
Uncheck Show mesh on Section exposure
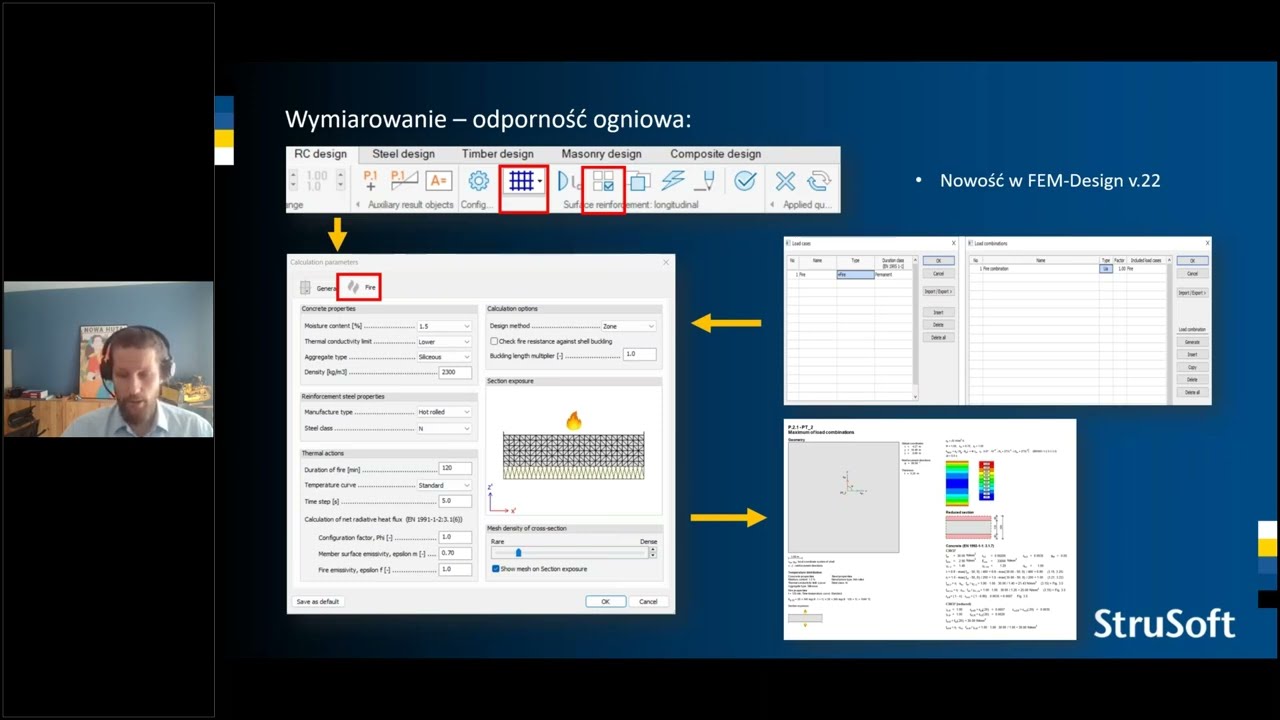[495, 569]
